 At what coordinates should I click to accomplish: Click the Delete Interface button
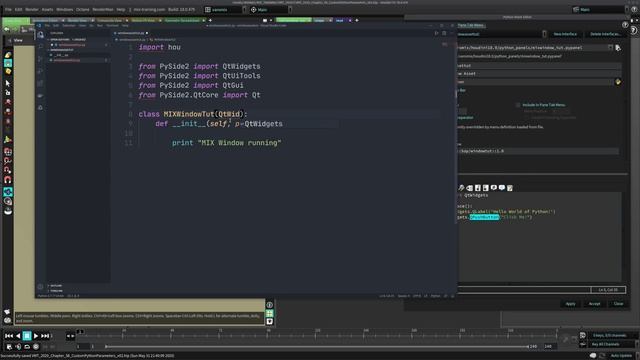(x=605, y=34)
